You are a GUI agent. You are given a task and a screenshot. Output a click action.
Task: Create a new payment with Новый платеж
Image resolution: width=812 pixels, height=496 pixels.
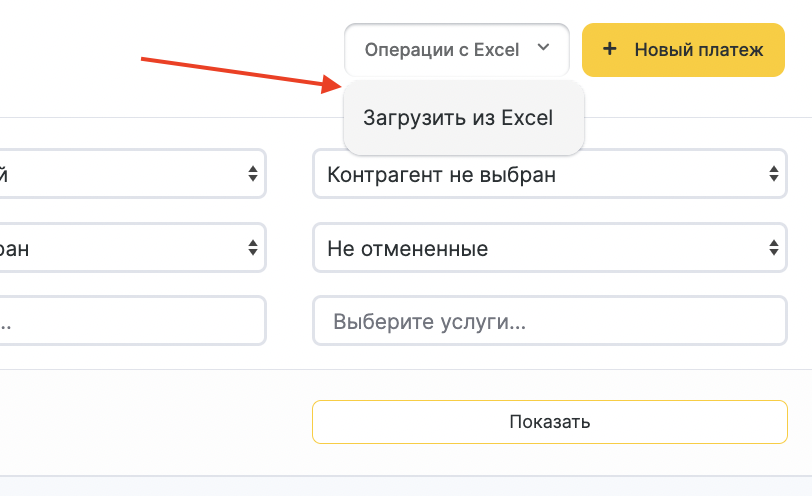(x=683, y=50)
